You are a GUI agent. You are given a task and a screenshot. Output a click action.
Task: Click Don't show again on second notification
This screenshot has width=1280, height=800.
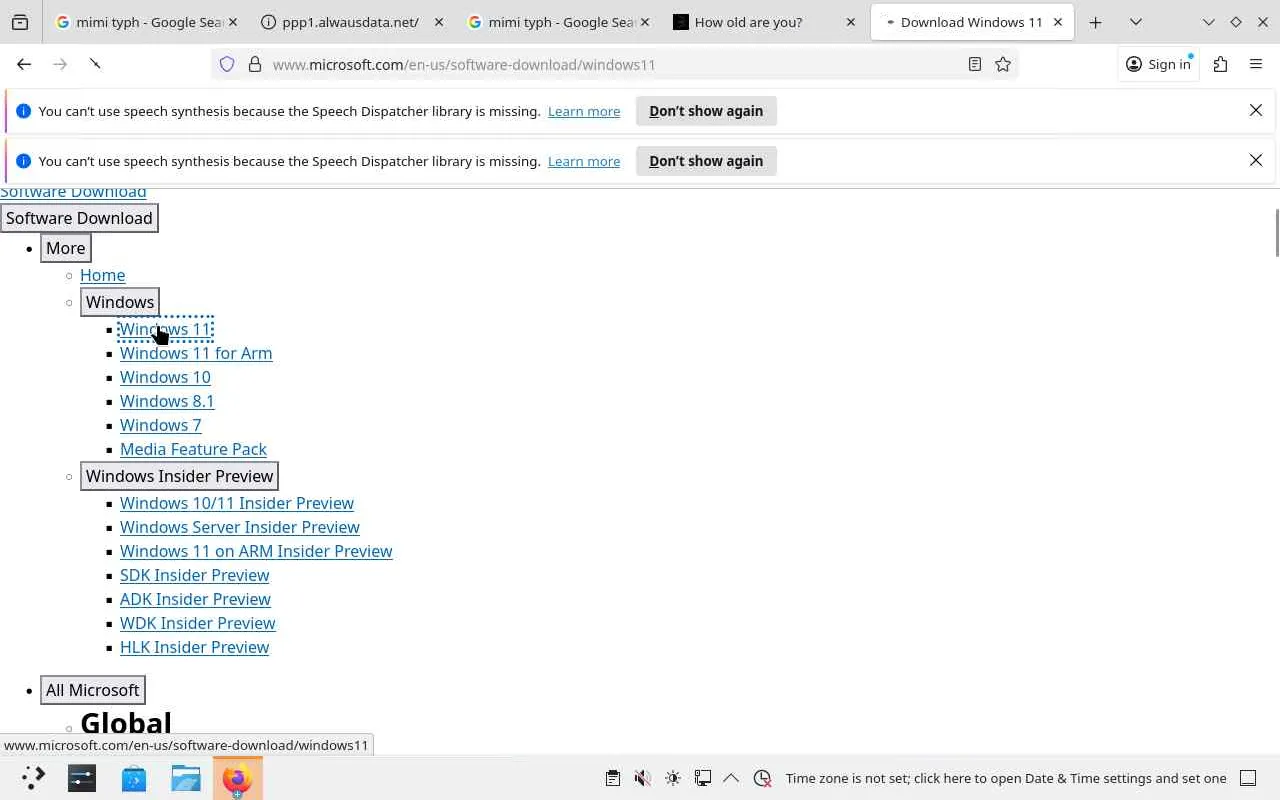(x=706, y=161)
